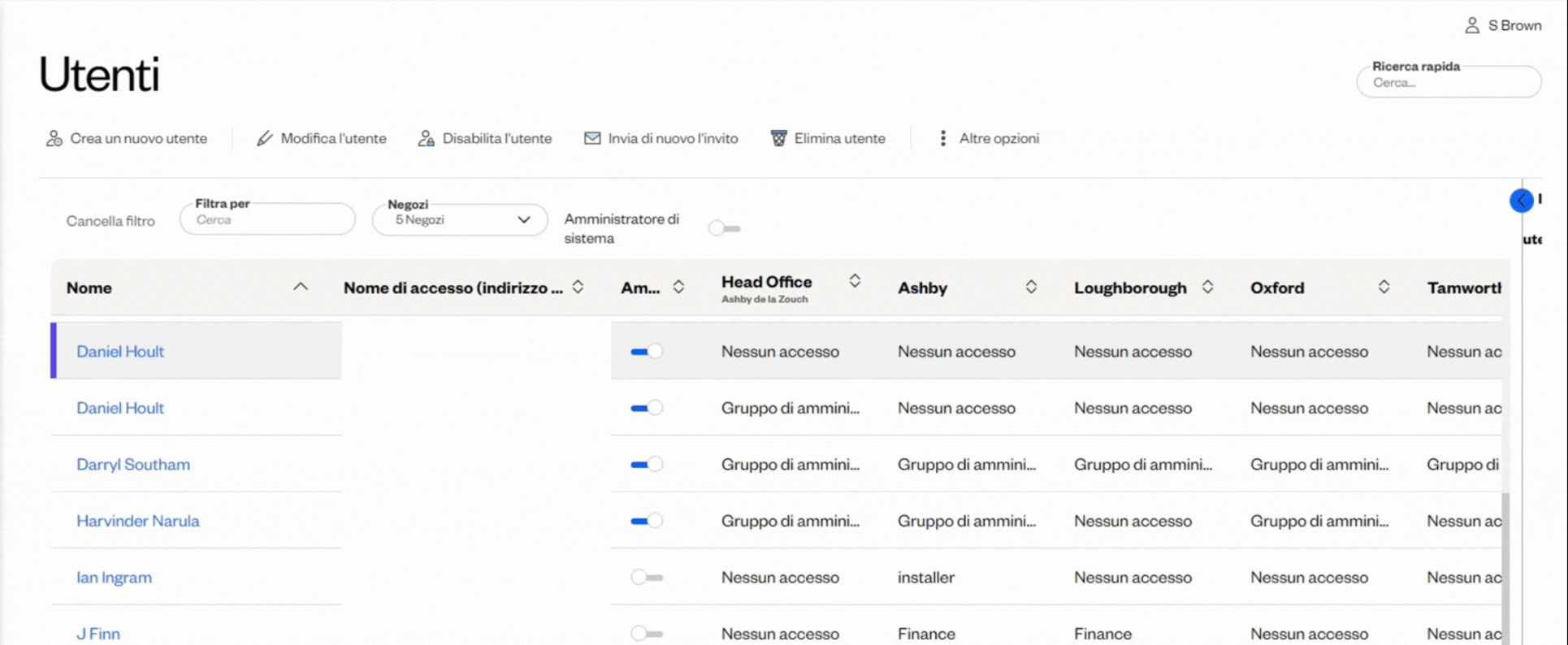1568x645 pixels.
Task: Sort the Loughborough column
Action: tap(1207, 287)
